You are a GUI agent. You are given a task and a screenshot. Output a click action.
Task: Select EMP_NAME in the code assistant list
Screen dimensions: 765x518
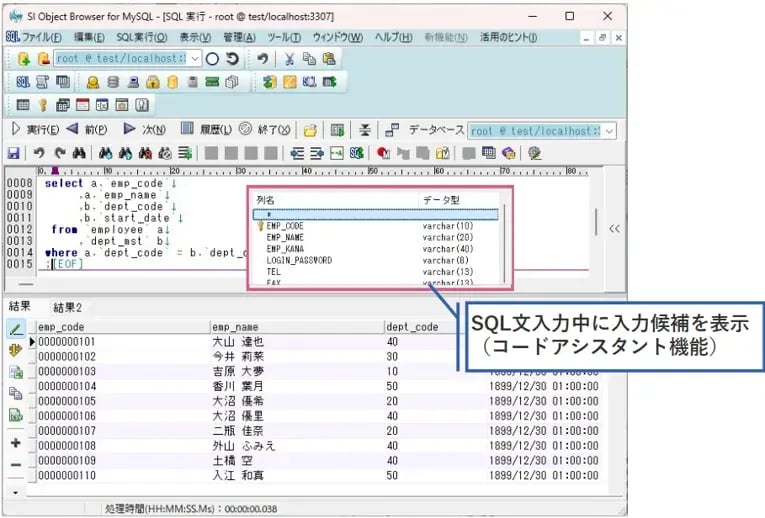285,237
